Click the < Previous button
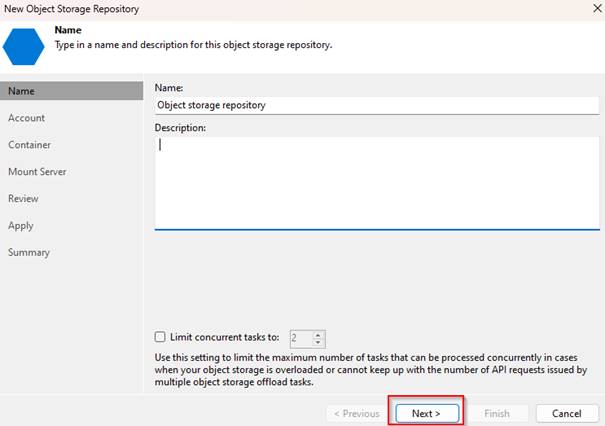The image size is (605, 426). click(x=357, y=414)
